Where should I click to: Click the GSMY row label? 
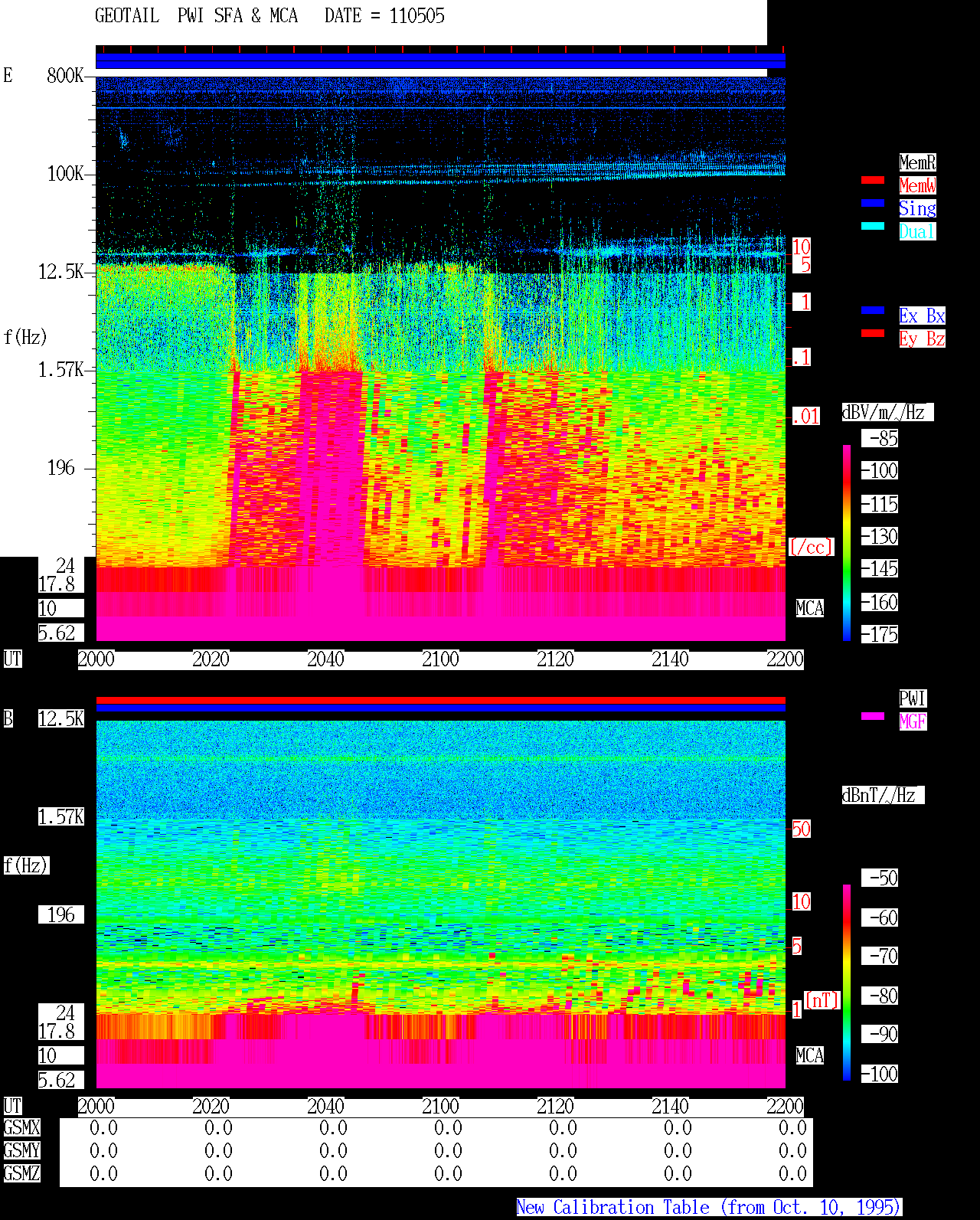click(x=21, y=1151)
